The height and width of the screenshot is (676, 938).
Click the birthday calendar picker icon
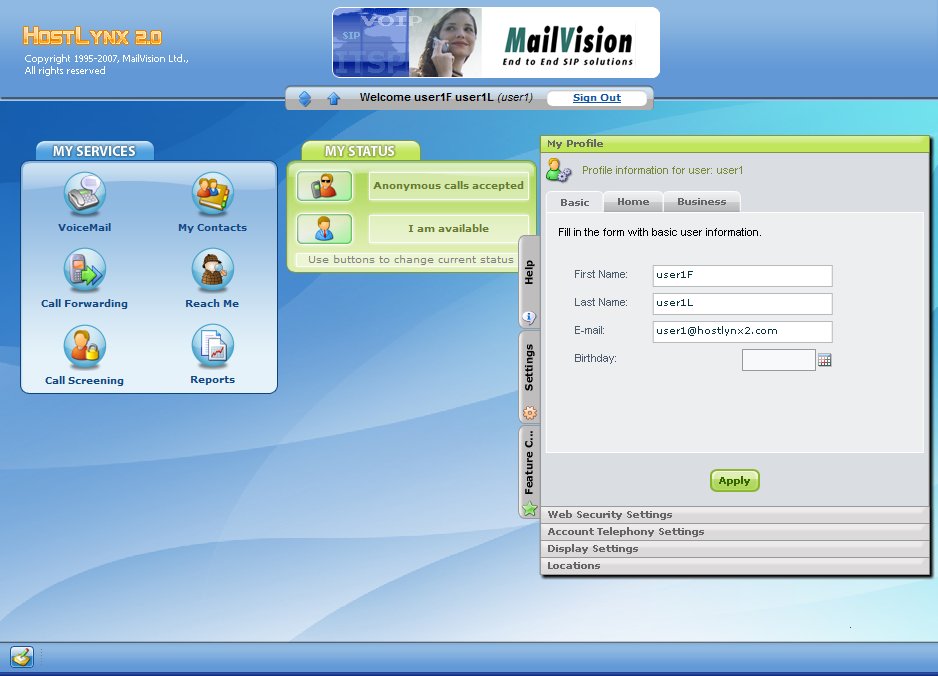825,360
